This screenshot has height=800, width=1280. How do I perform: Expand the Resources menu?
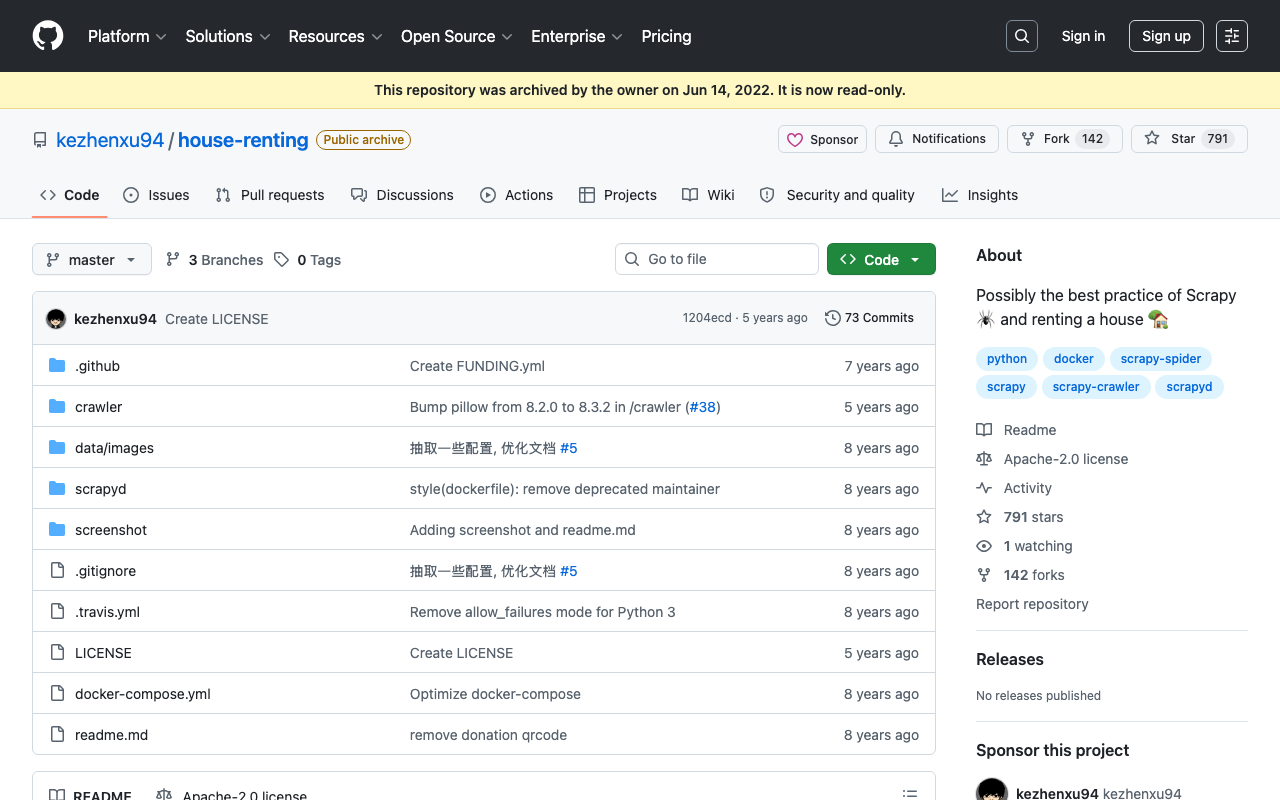(335, 36)
